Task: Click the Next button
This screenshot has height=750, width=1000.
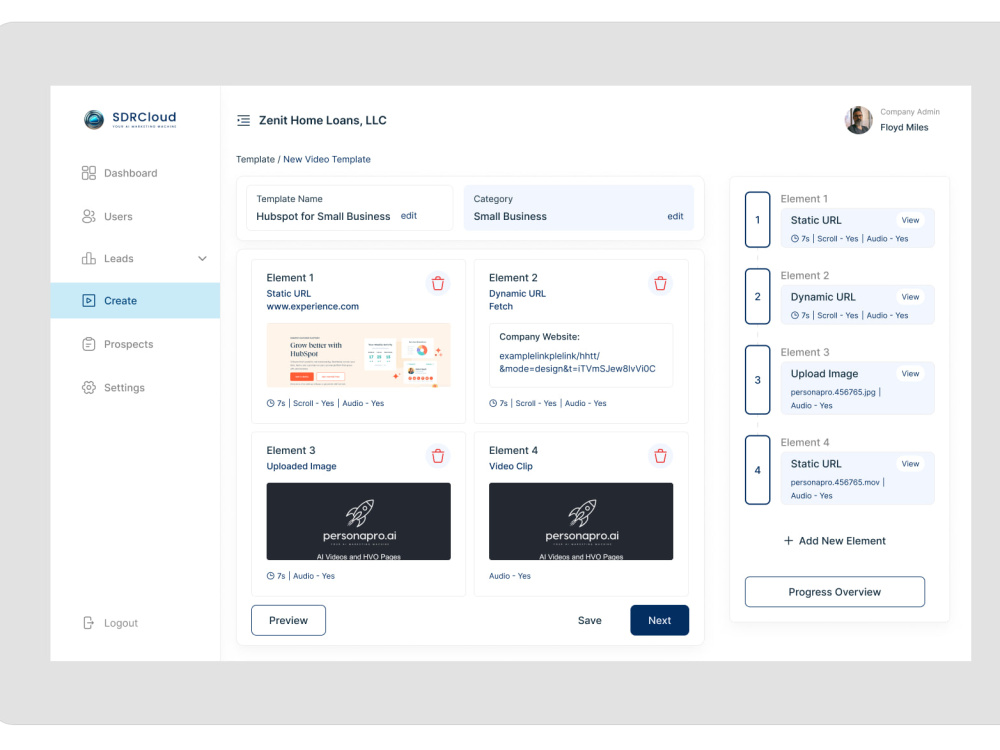Action: [x=659, y=621]
